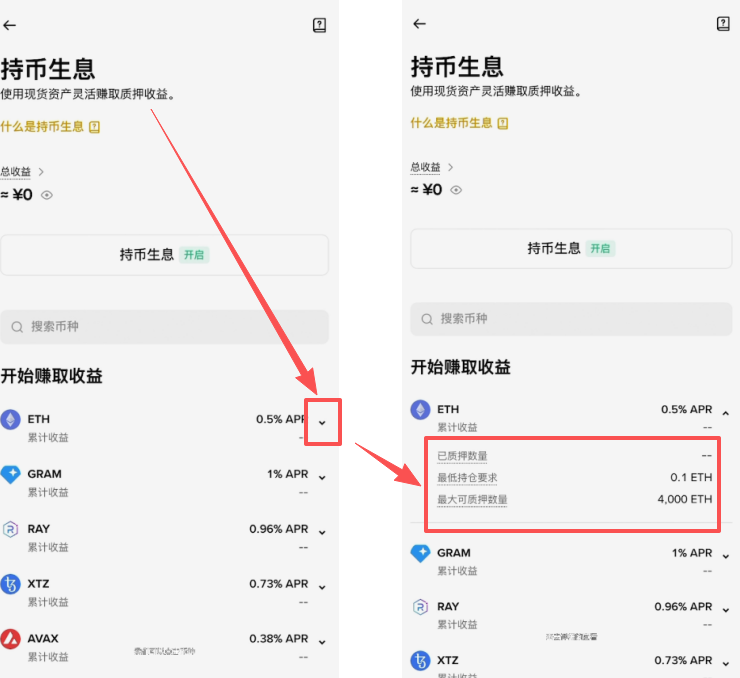740x678 pixels.
Task: Click 4,000 ETH maximum stake value
Action: pos(685,499)
